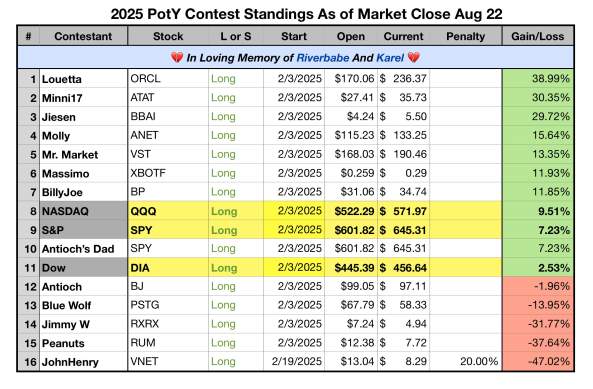Select the gray NASDAQ contestant cell
Image resolution: width=593 pixels, height=389 pixels.
[x=83, y=211]
